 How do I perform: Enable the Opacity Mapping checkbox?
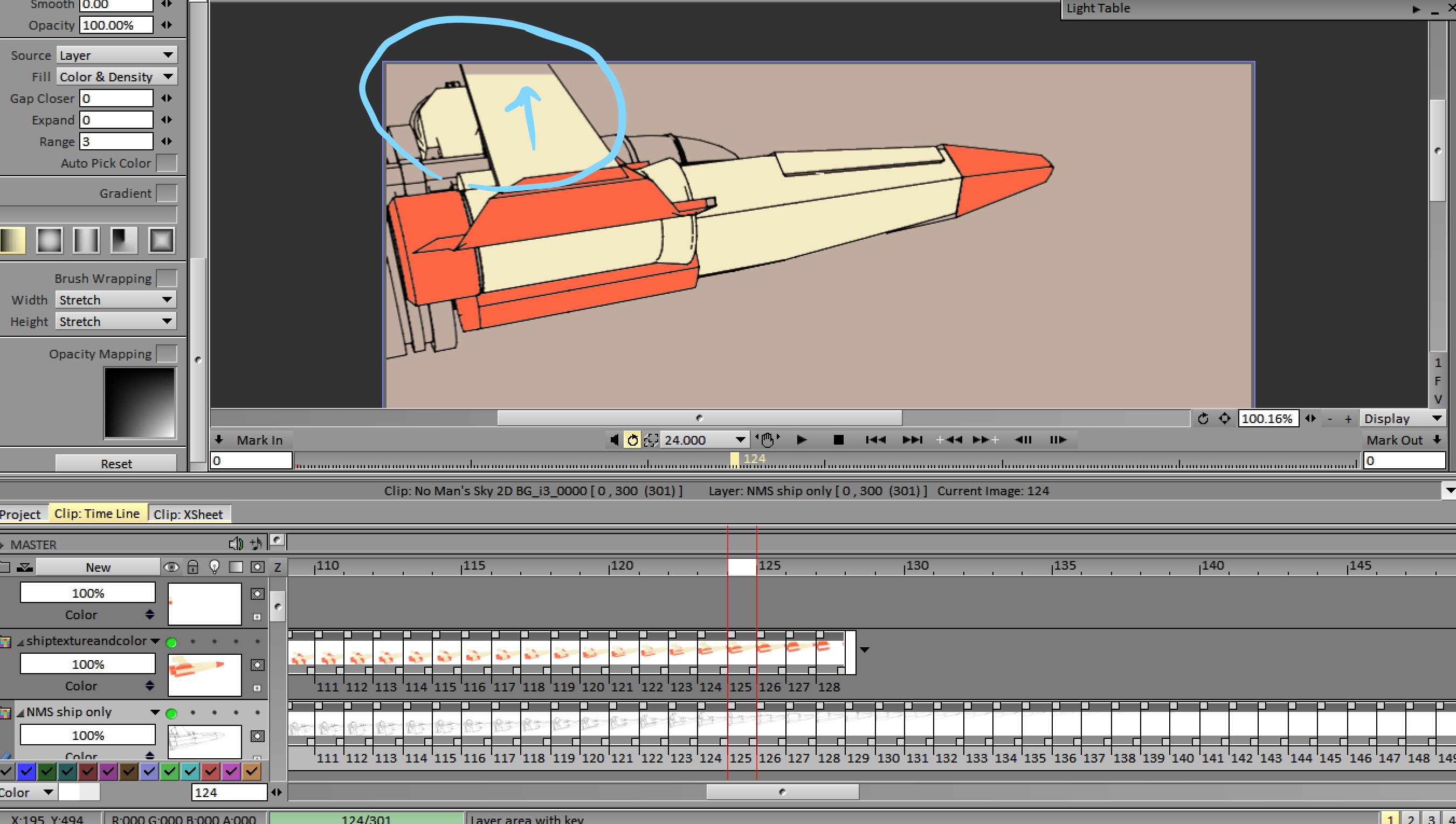tap(167, 354)
